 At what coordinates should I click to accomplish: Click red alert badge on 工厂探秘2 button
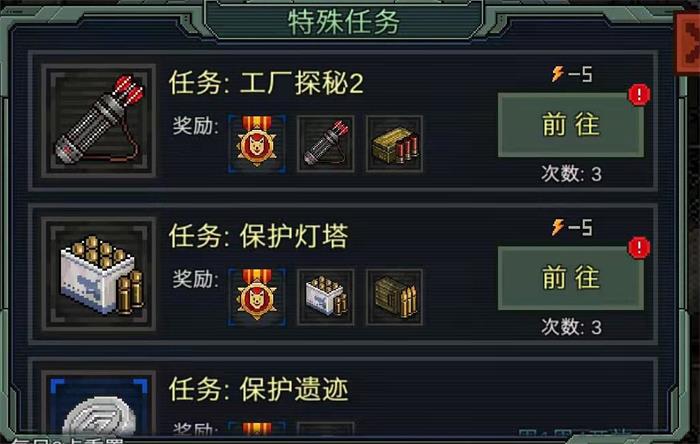tap(639, 95)
